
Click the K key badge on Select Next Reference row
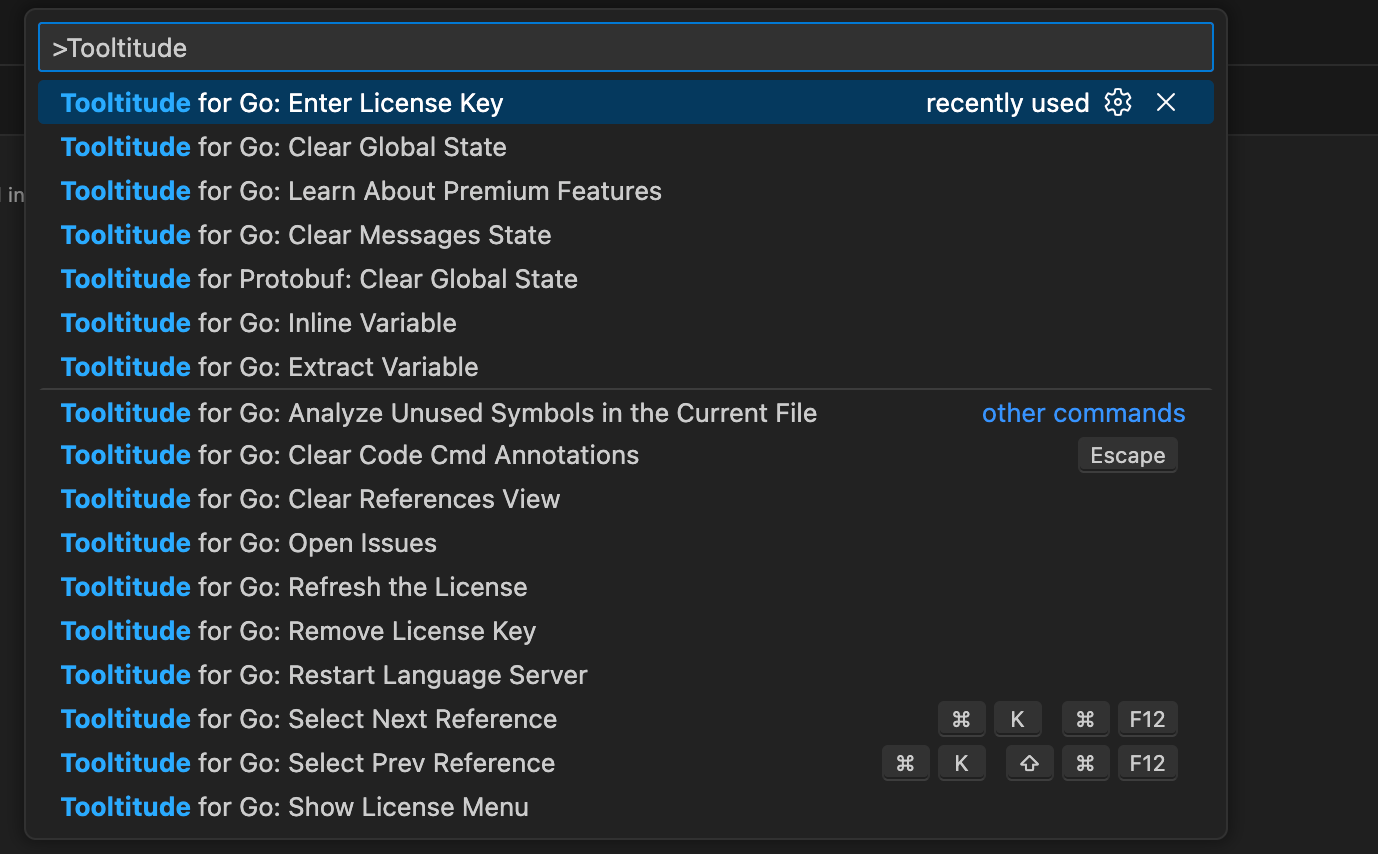[x=1017, y=718]
